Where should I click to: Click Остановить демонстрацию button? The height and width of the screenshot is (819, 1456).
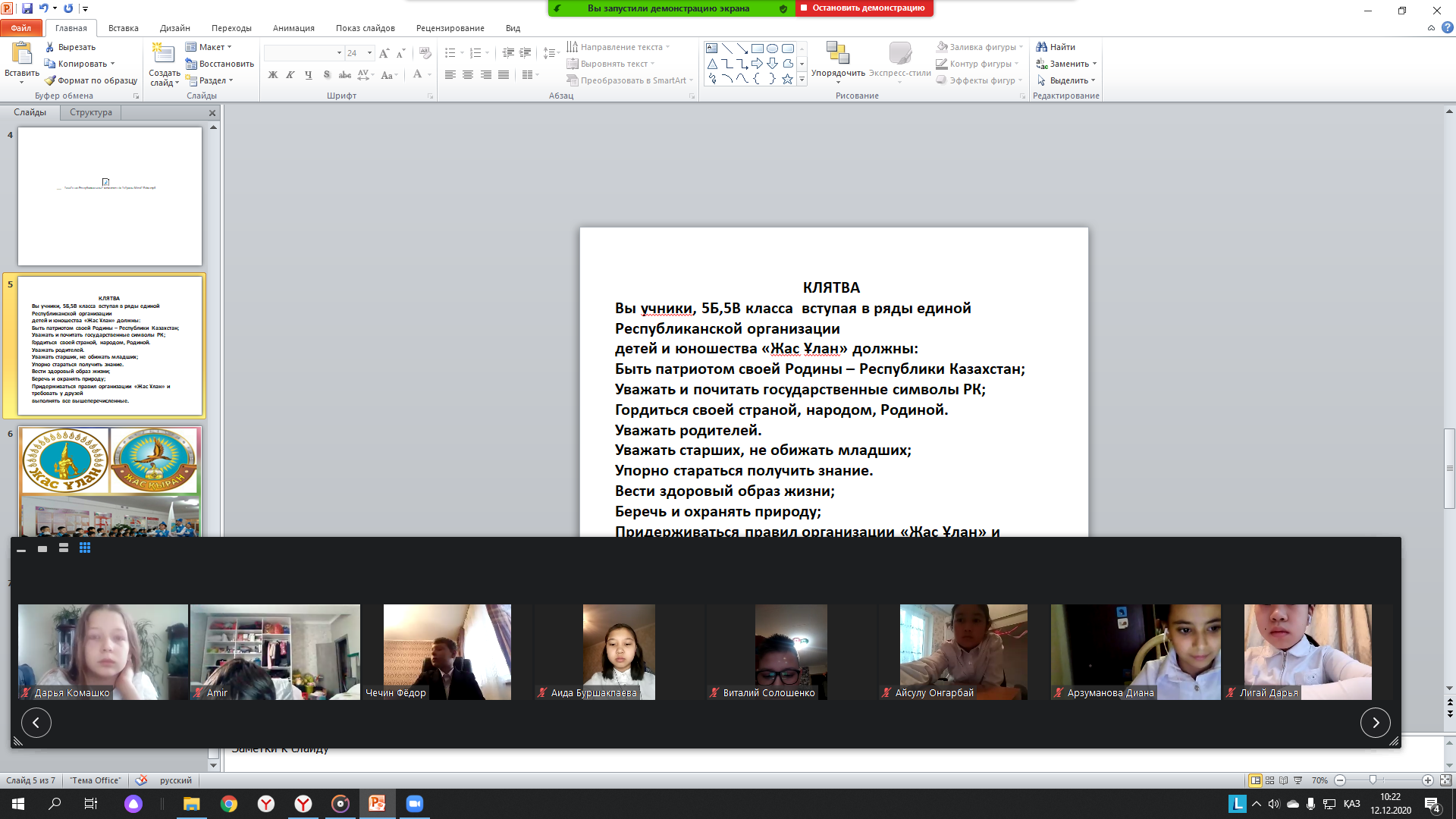point(864,8)
